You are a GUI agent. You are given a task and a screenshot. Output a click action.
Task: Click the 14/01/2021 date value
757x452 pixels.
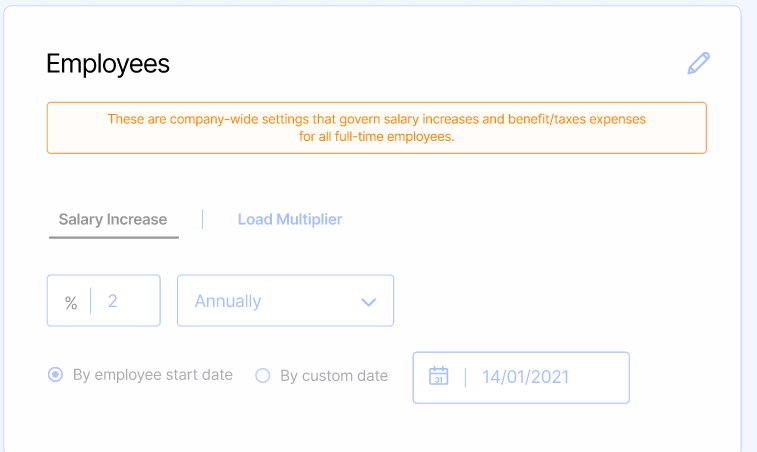(x=525, y=377)
